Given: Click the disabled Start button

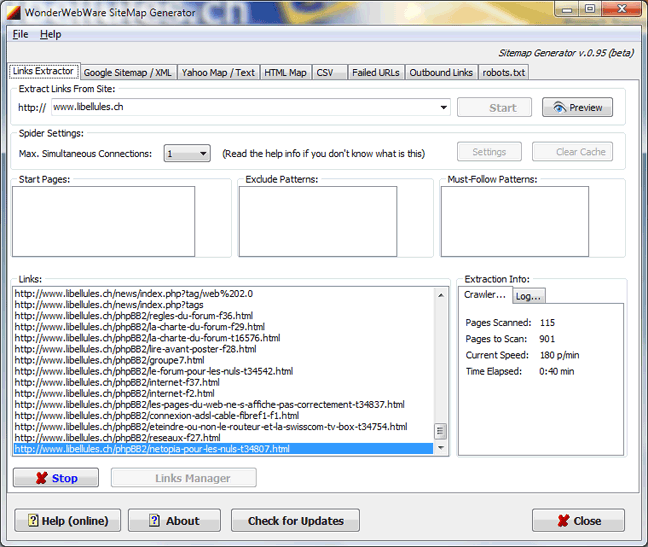Looking at the screenshot, I should click(x=494, y=107).
